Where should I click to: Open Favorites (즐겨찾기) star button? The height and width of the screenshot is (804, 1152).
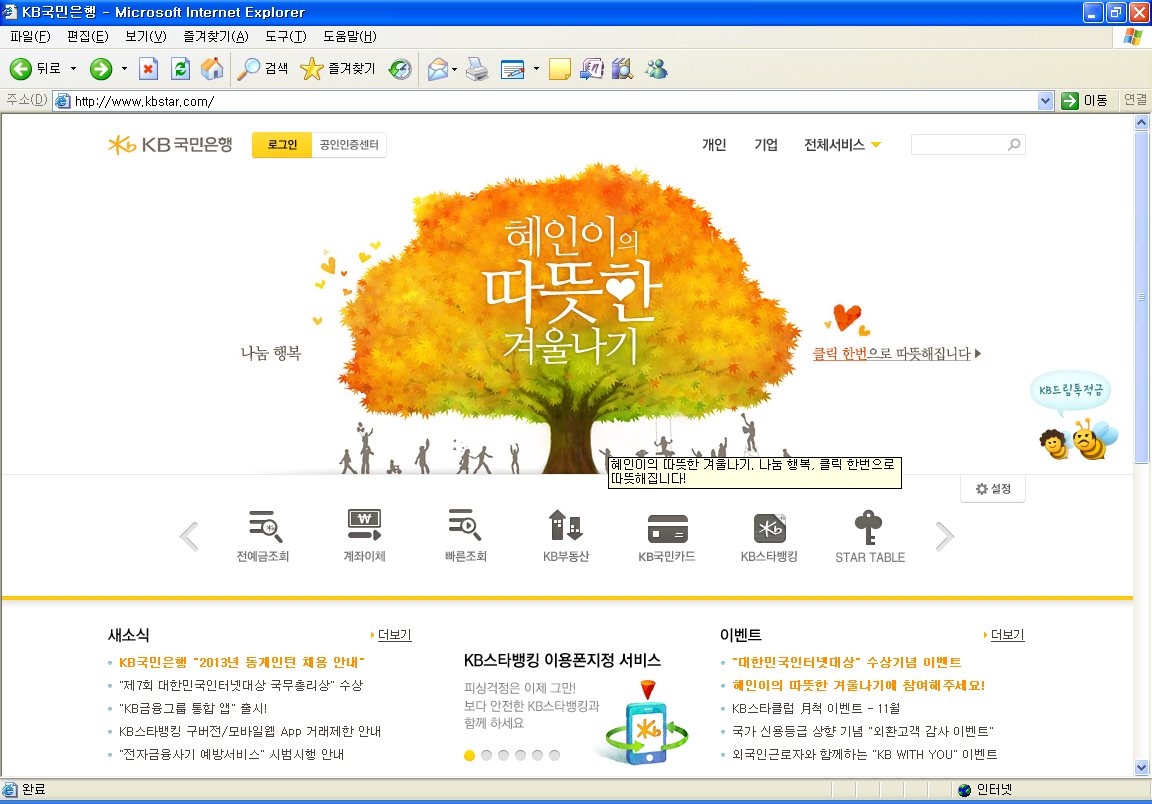click(338, 69)
